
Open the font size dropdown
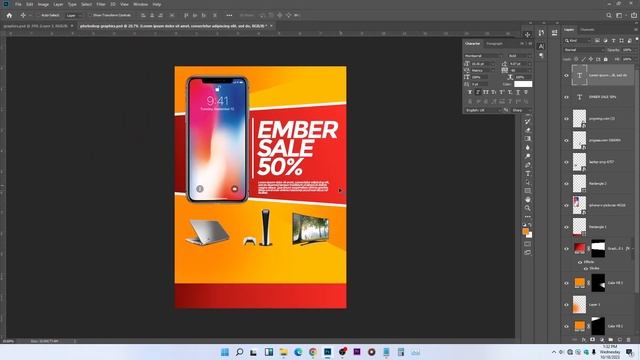click(x=493, y=64)
